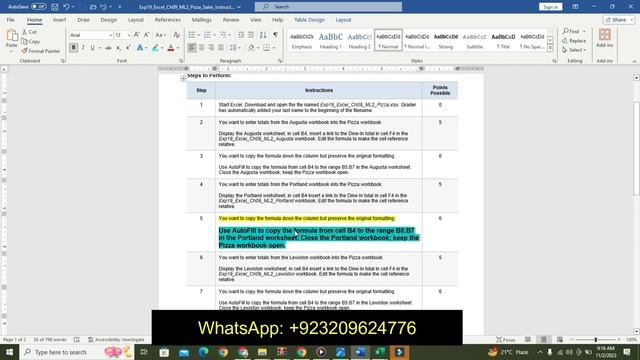Toggle Strikethrough formatting
This screenshot has height=360, width=640.
(108, 48)
